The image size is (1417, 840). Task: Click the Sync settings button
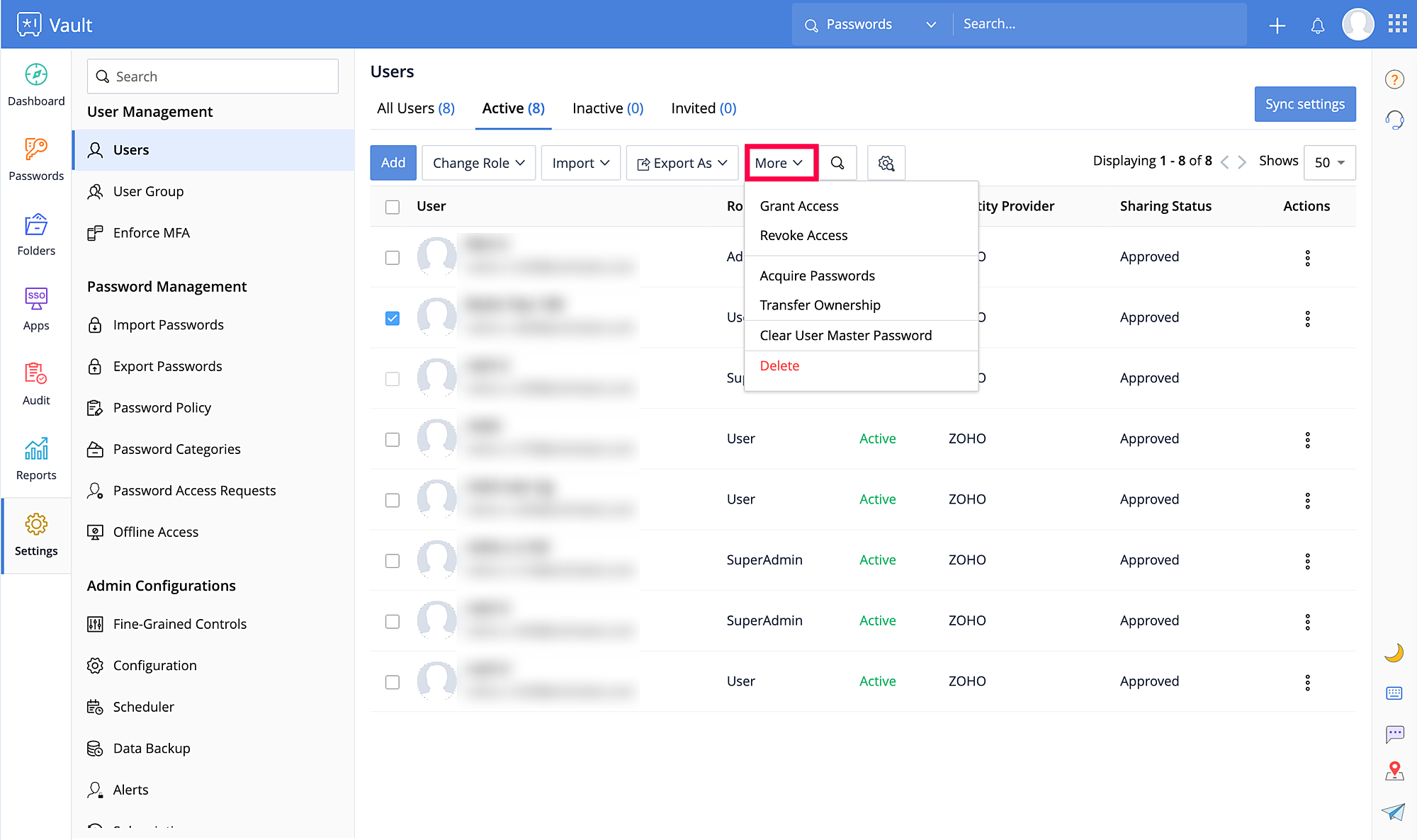click(1305, 104)
